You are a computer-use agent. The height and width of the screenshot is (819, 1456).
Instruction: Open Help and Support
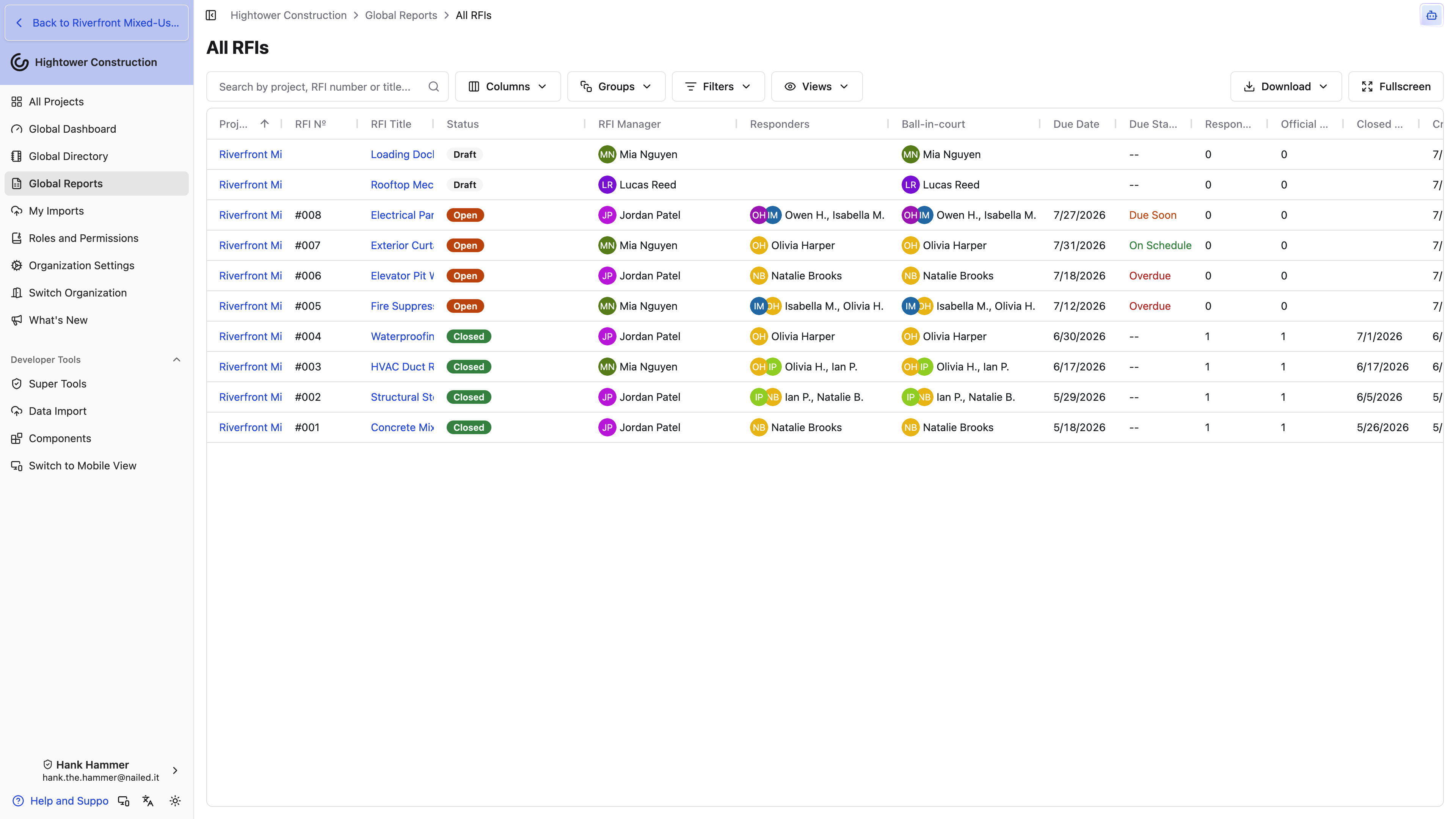point(61,801)
